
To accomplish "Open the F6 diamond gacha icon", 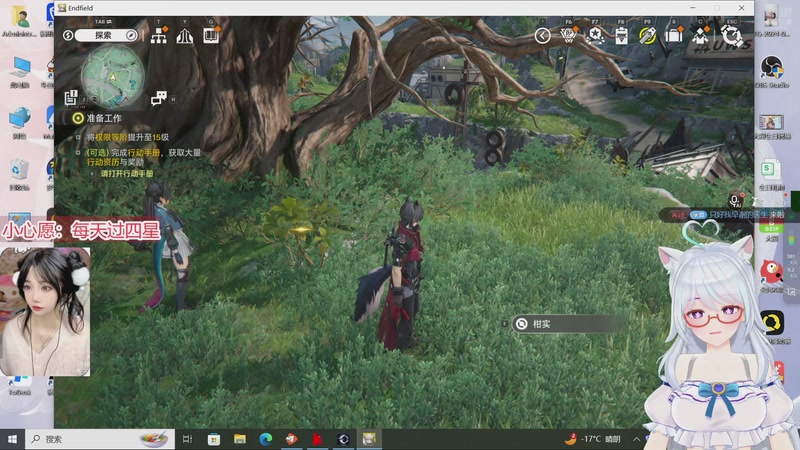I will [x=568, y=36].
